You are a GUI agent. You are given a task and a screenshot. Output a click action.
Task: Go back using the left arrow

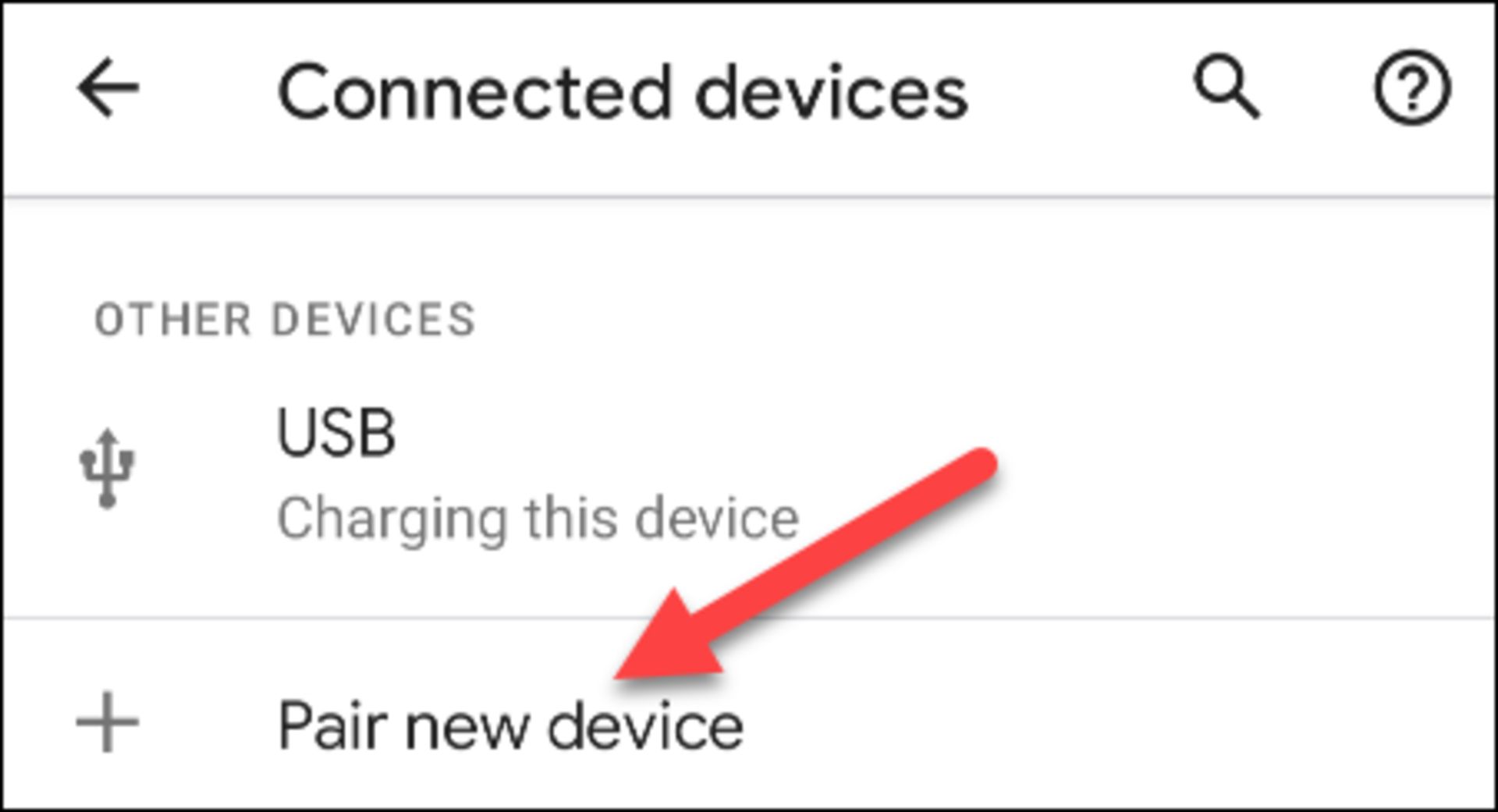(x=108, y=87)
